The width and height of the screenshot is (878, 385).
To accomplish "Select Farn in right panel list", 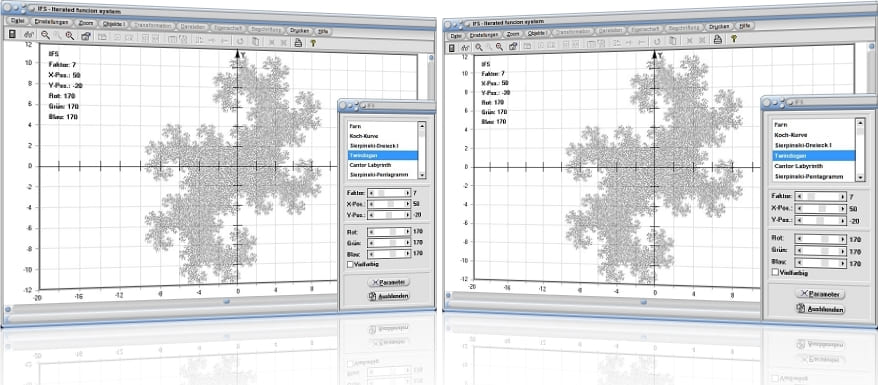I will pos(814,125).
